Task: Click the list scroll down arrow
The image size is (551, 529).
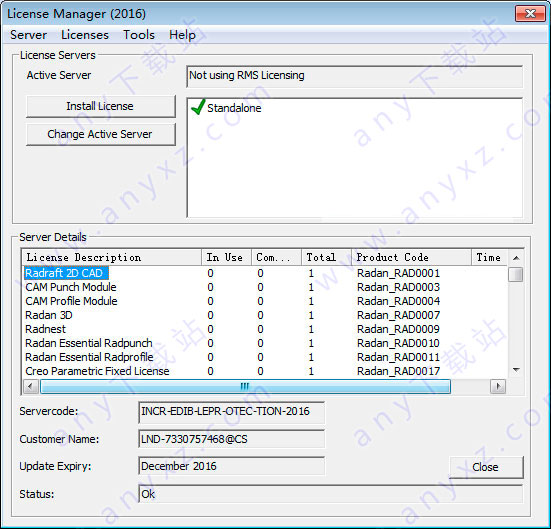Action: pos(516,370)
